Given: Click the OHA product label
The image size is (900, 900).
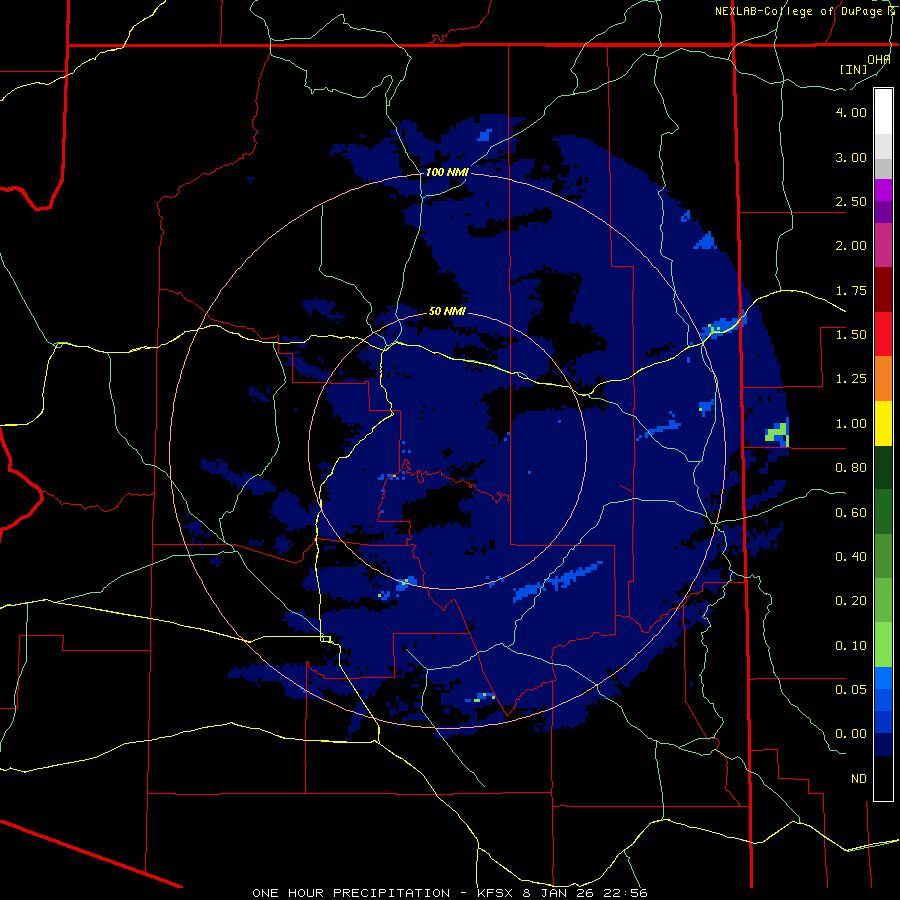Looking at the screenshot, I should pos(879,59).
